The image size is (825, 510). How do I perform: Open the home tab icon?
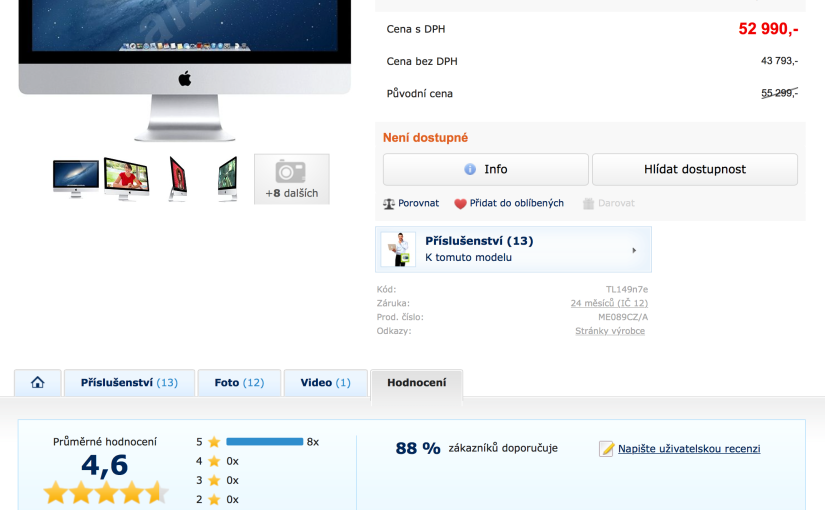point(37,383)
